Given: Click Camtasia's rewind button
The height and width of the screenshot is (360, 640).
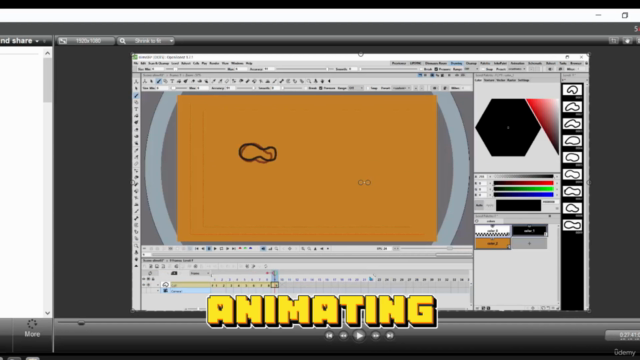Looking at the screenshot, I should coord(343,336).
